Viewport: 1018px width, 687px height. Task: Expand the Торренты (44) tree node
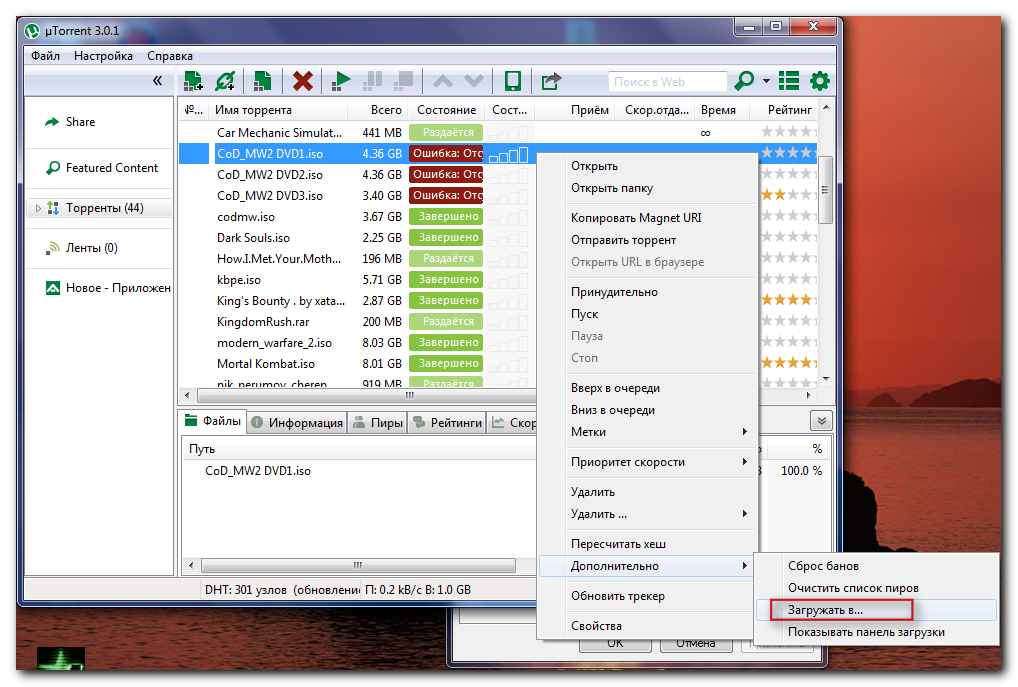[38, 208]
